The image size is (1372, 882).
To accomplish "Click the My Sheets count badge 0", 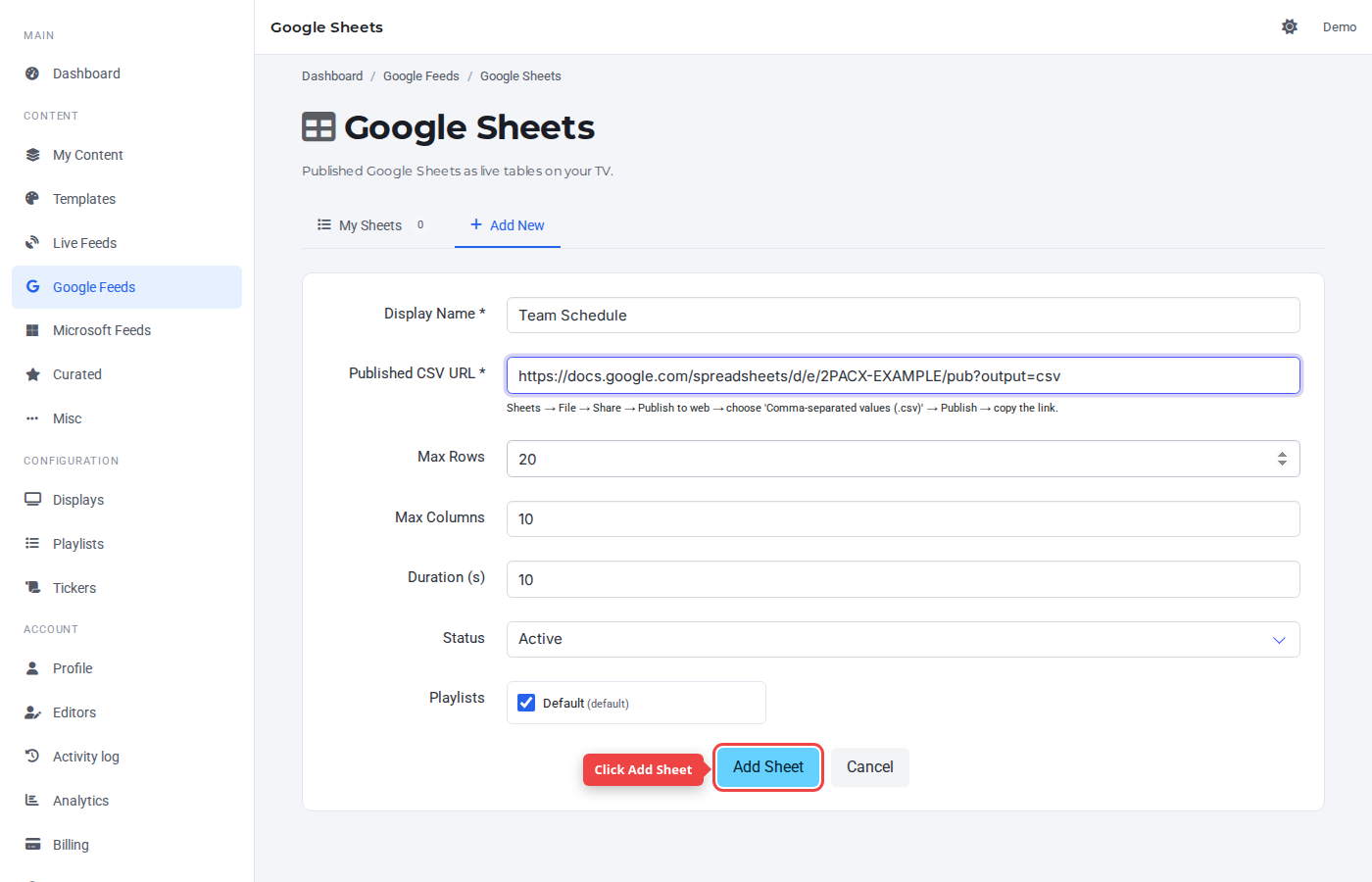I will click(420, 224).
